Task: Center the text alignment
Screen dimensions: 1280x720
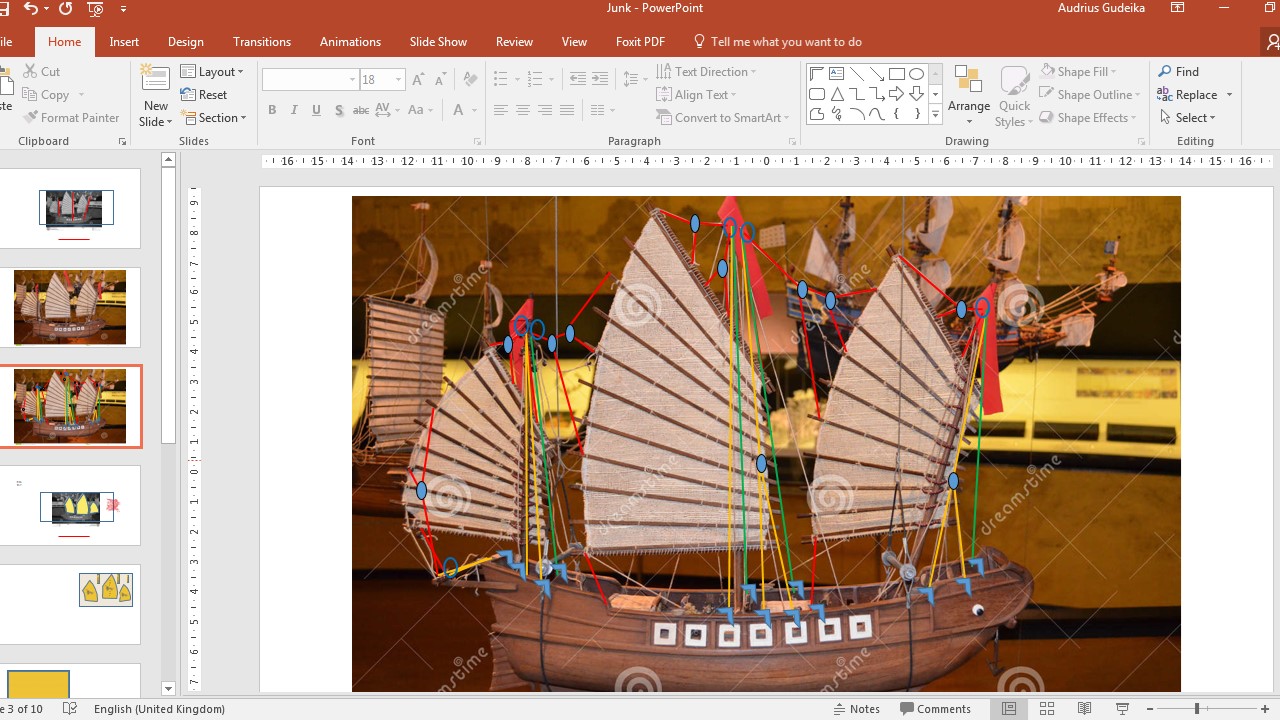Action: pyautogui.click(x=522, y=111)
